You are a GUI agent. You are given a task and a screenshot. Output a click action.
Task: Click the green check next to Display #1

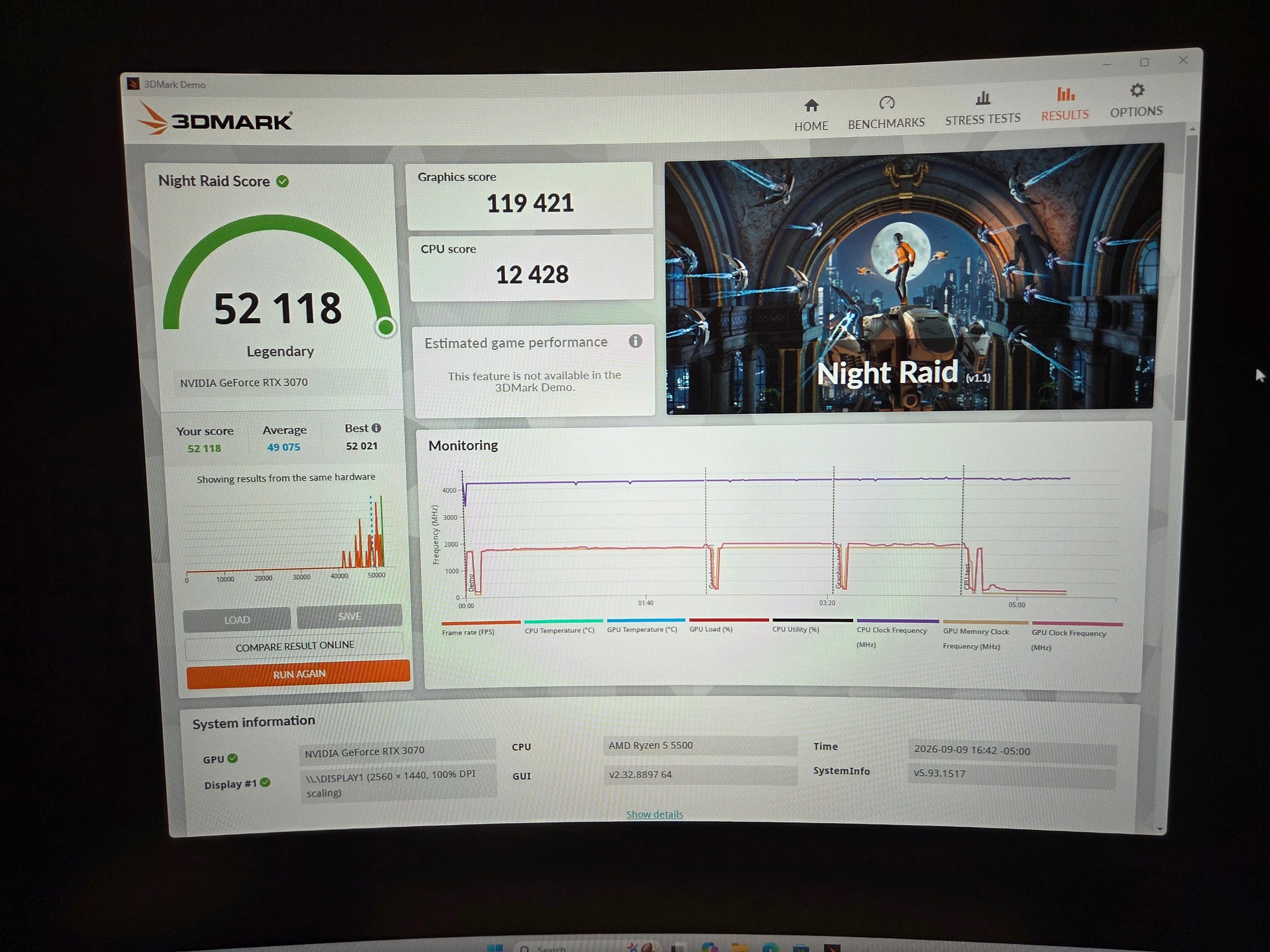tap(265, 782)
